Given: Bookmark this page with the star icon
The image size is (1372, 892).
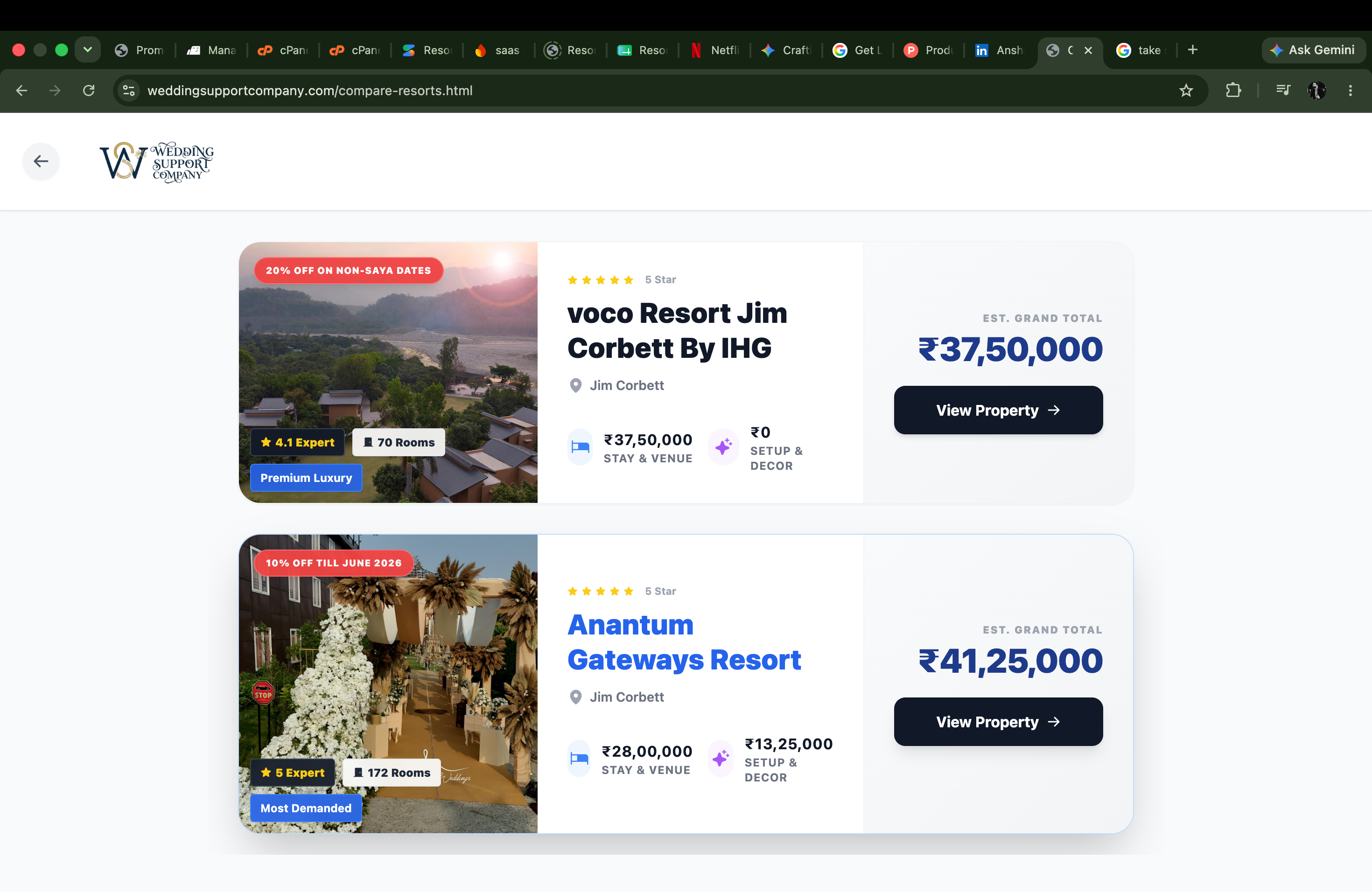Looking at the screenshot, I should click(1186, 91).
